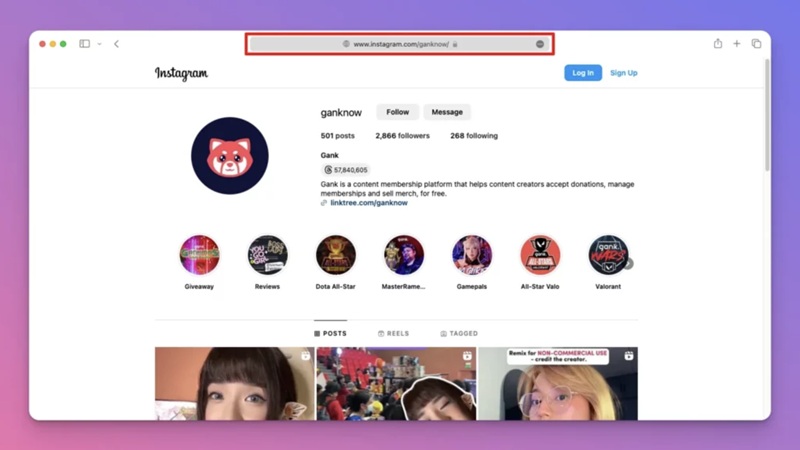Open the Share icon in Safari toolbar

(x=718, y=43)
